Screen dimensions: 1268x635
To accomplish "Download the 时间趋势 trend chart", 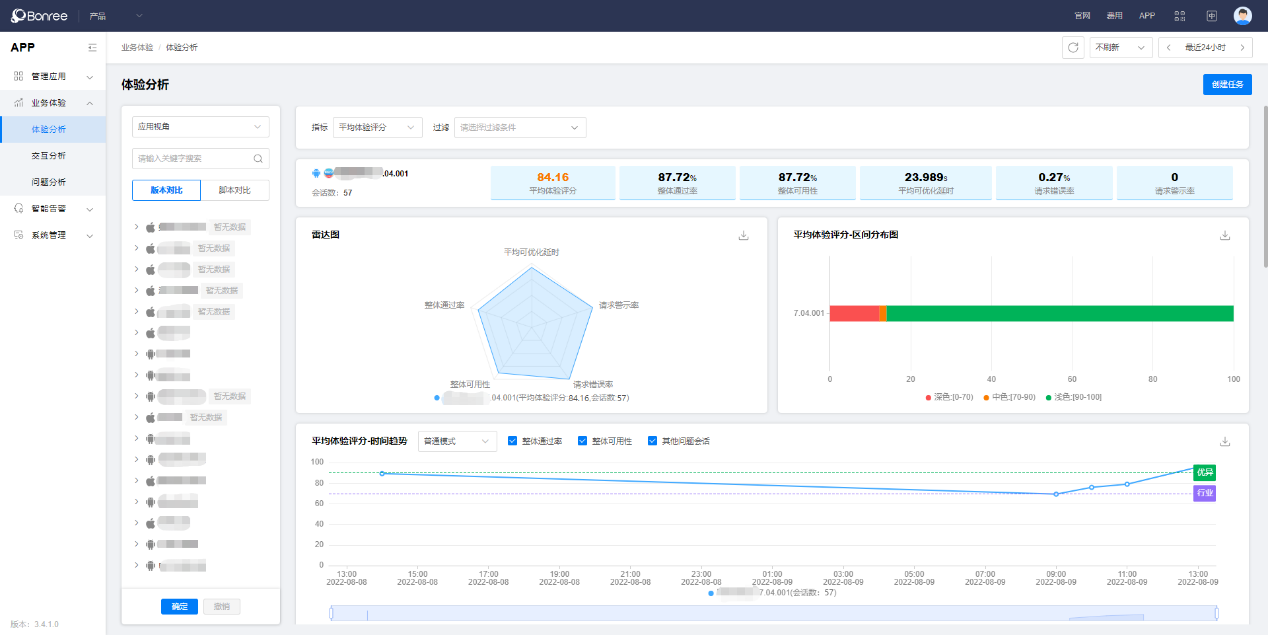I will tap(1225, 441).
